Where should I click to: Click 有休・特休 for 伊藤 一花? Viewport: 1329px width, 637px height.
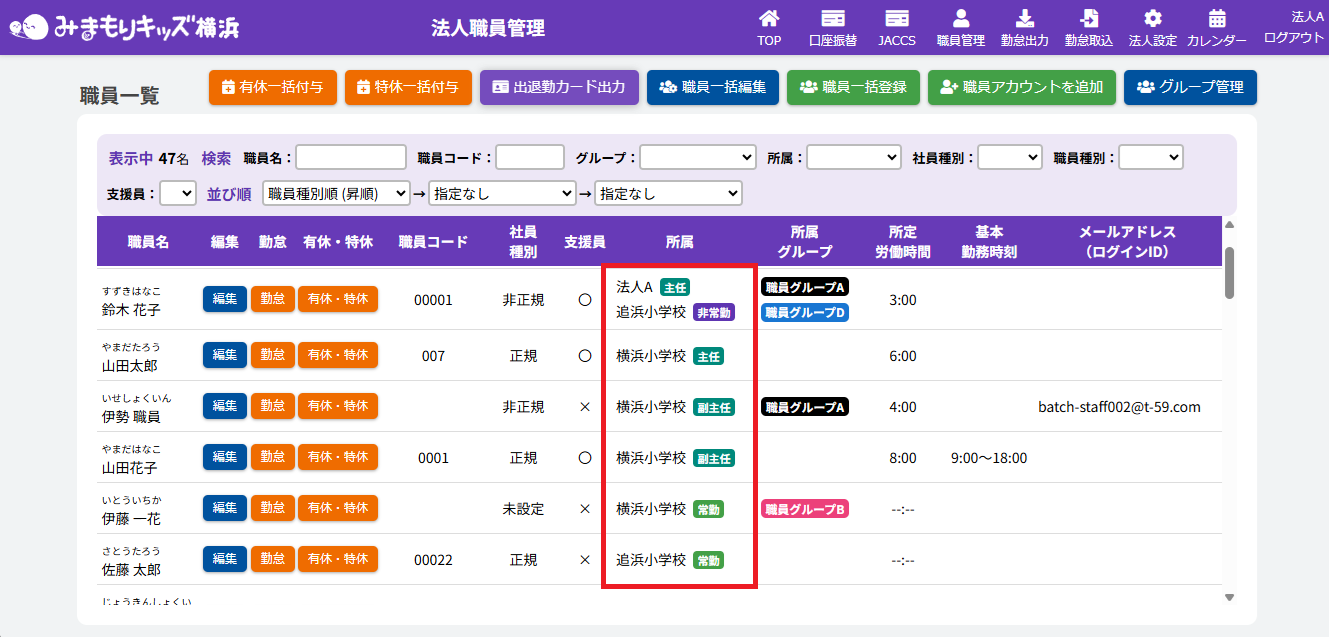pos(338,508)
